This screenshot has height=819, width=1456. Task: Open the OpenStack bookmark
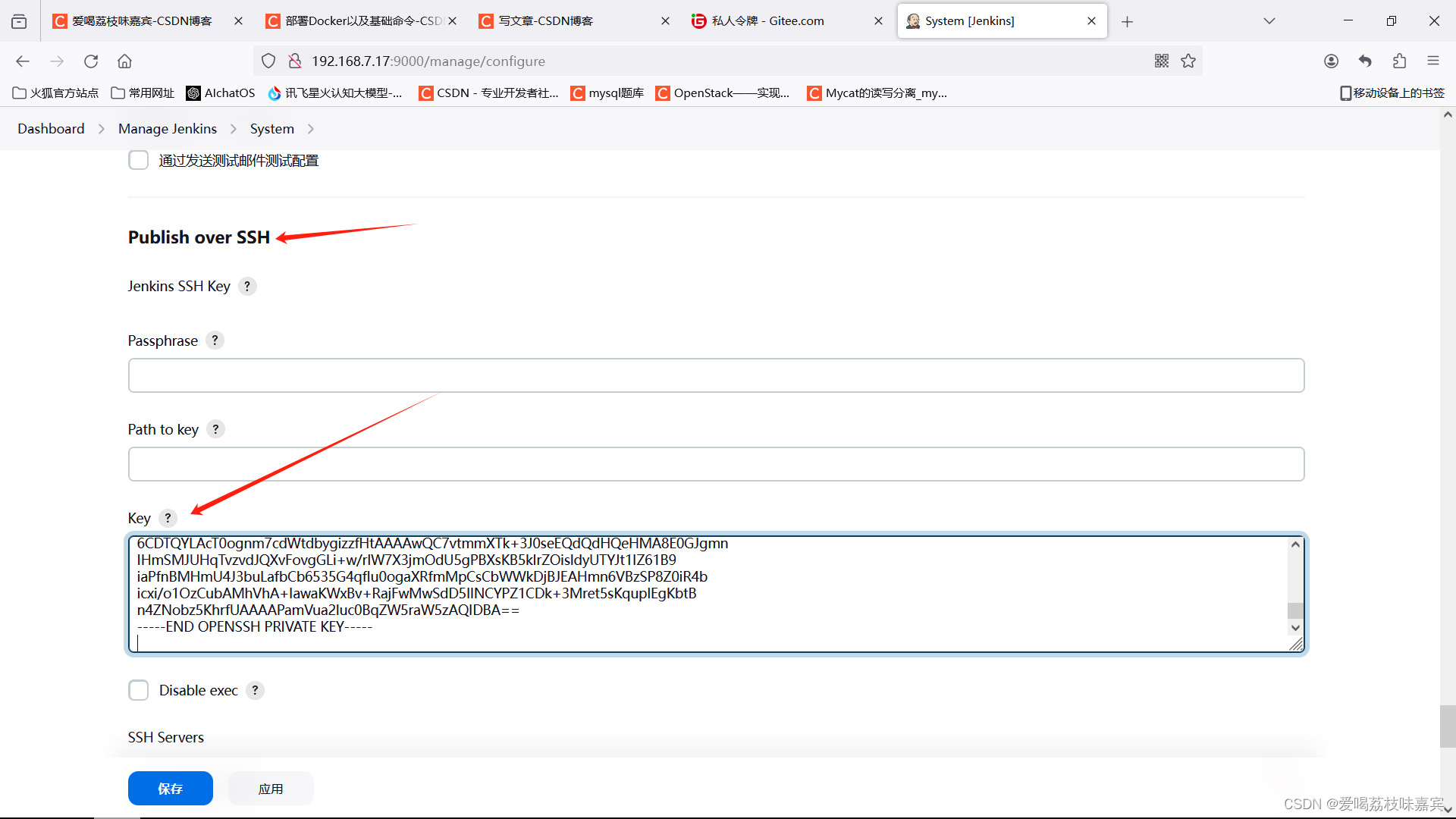pos(723,93)
